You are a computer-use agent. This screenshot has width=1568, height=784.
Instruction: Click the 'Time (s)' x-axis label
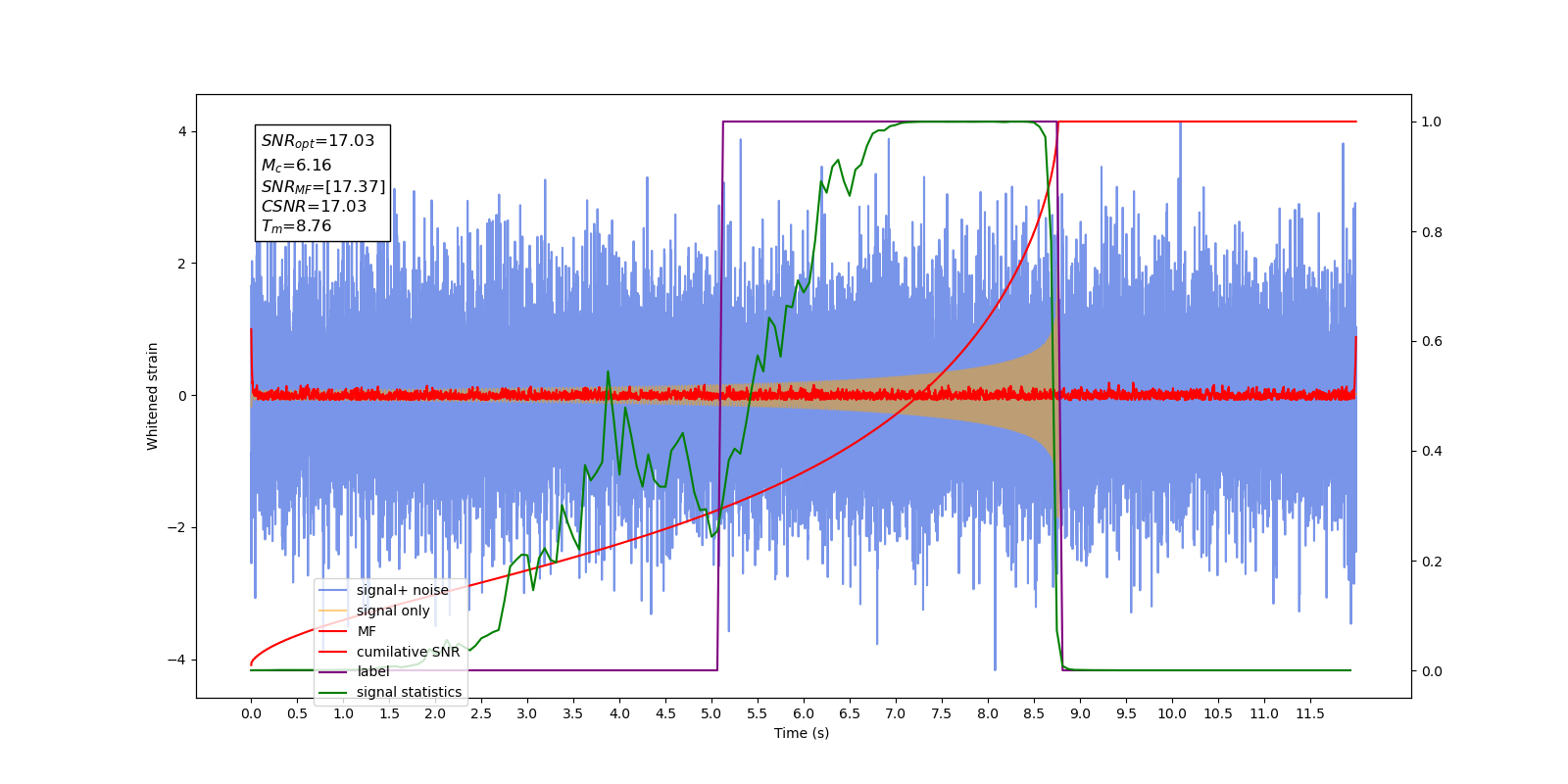802,733
